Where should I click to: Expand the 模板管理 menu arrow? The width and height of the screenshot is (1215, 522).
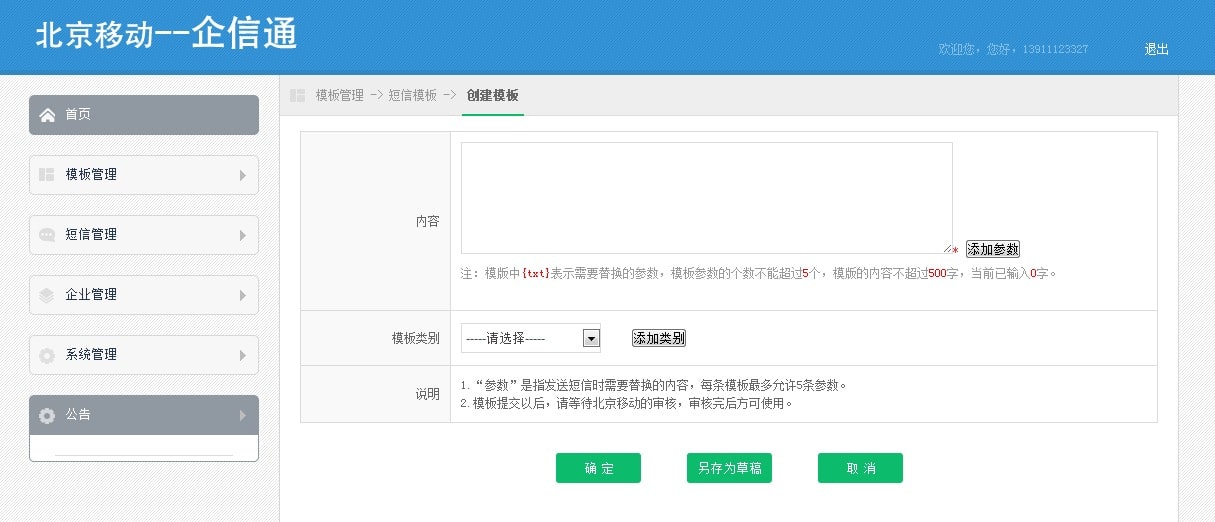pos(243,175)
